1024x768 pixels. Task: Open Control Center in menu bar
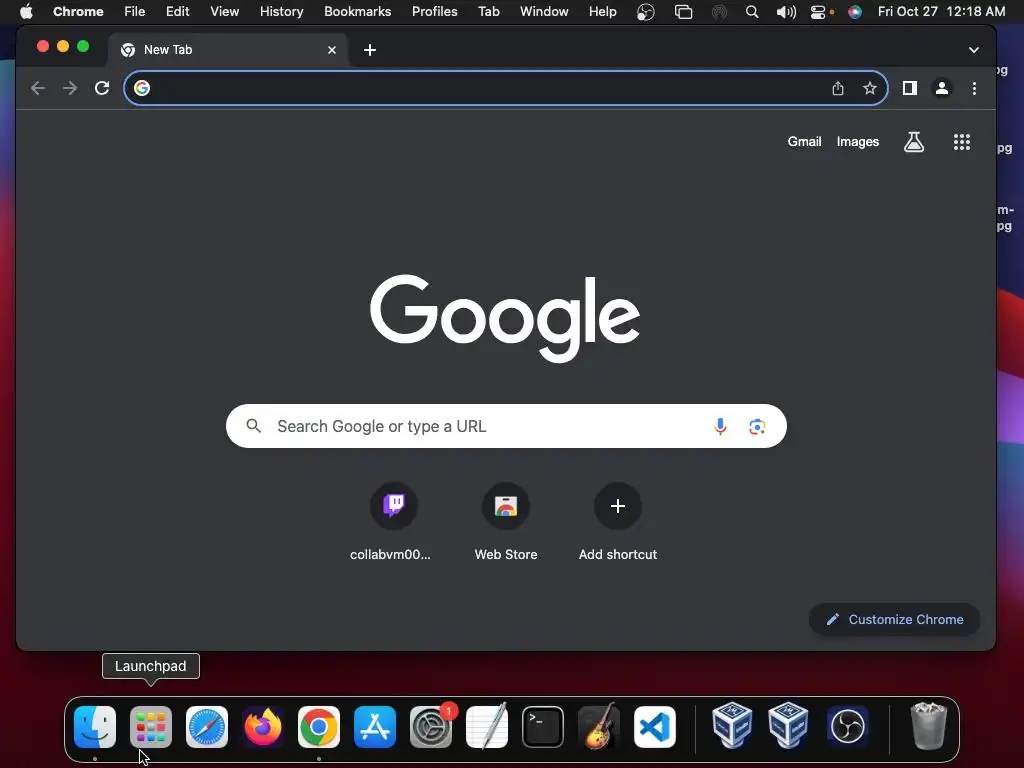click(x=818, y=12)
